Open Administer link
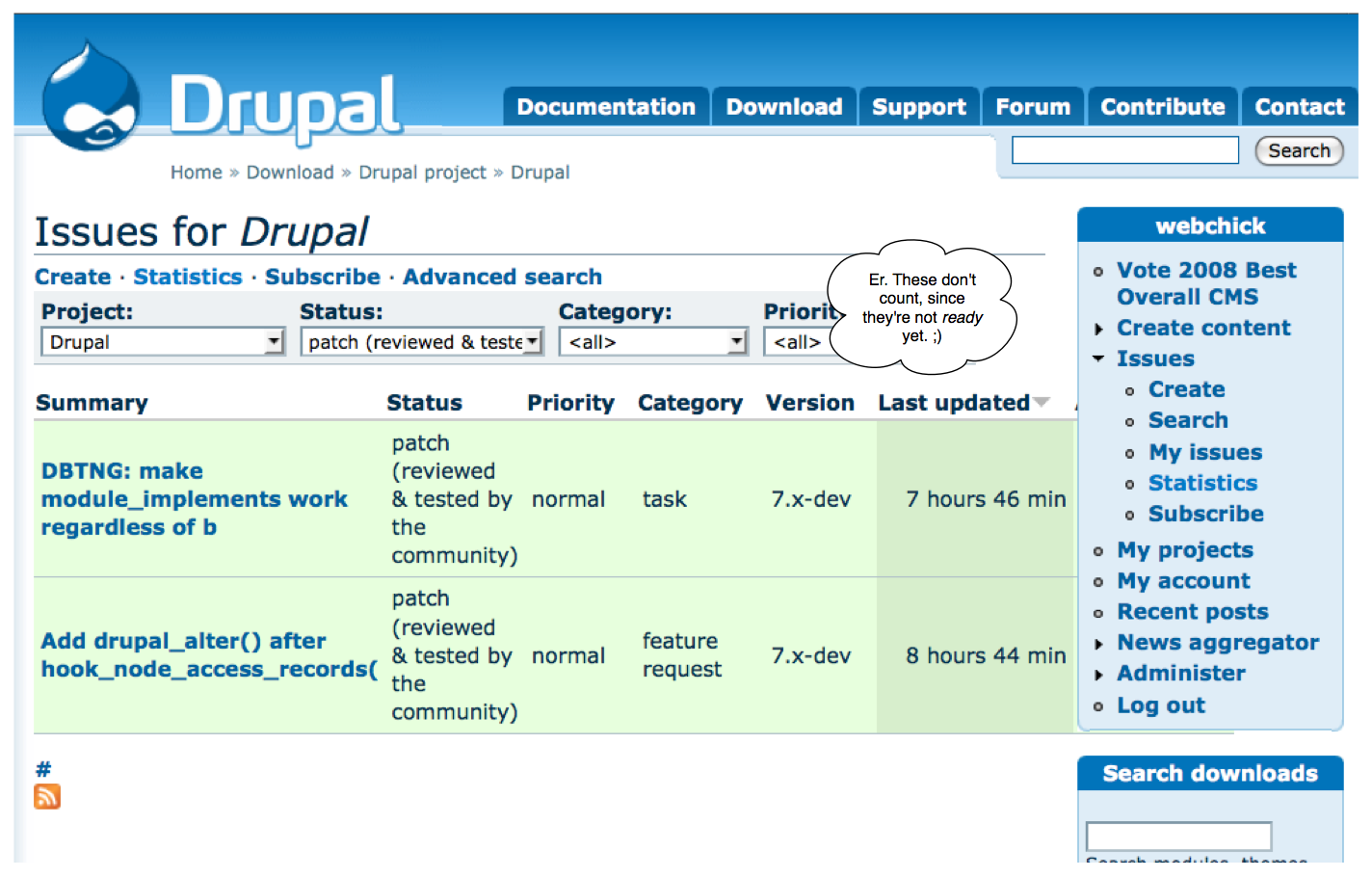Viewport: 1372px width, 877px height. pos(1180,674)
